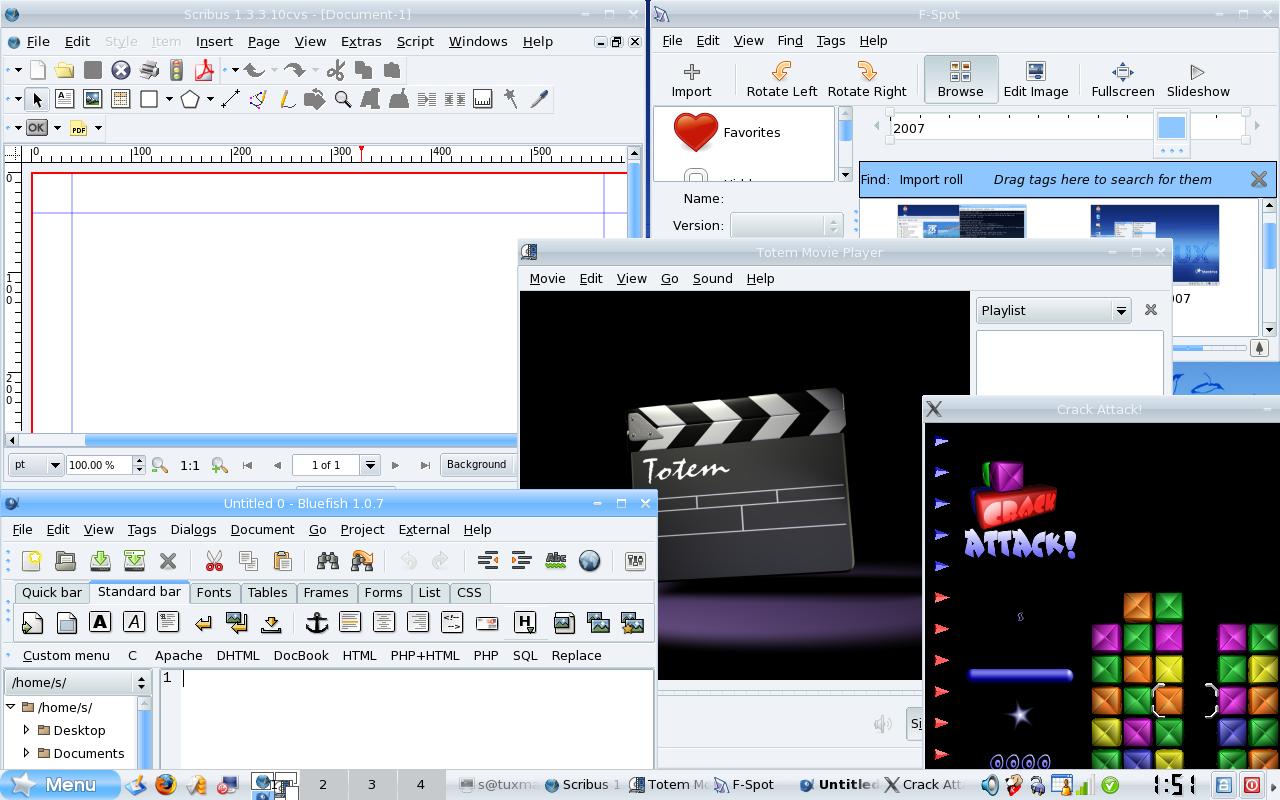Image resolution: width=1280 pixels, height=800 pixels.
Task: Close Totem playlist sidebar with X
Action: (1151, 310)
